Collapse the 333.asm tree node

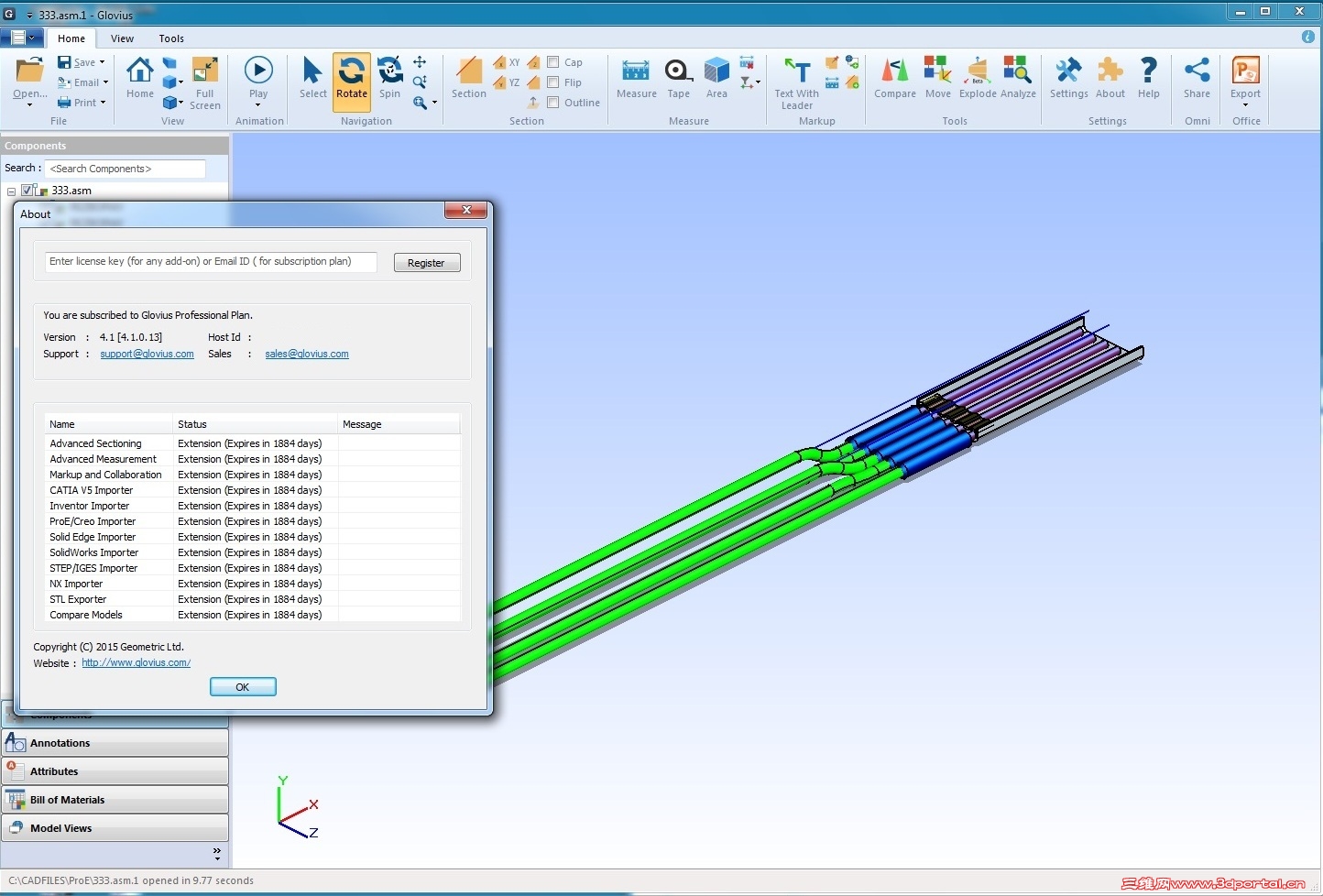11,191
